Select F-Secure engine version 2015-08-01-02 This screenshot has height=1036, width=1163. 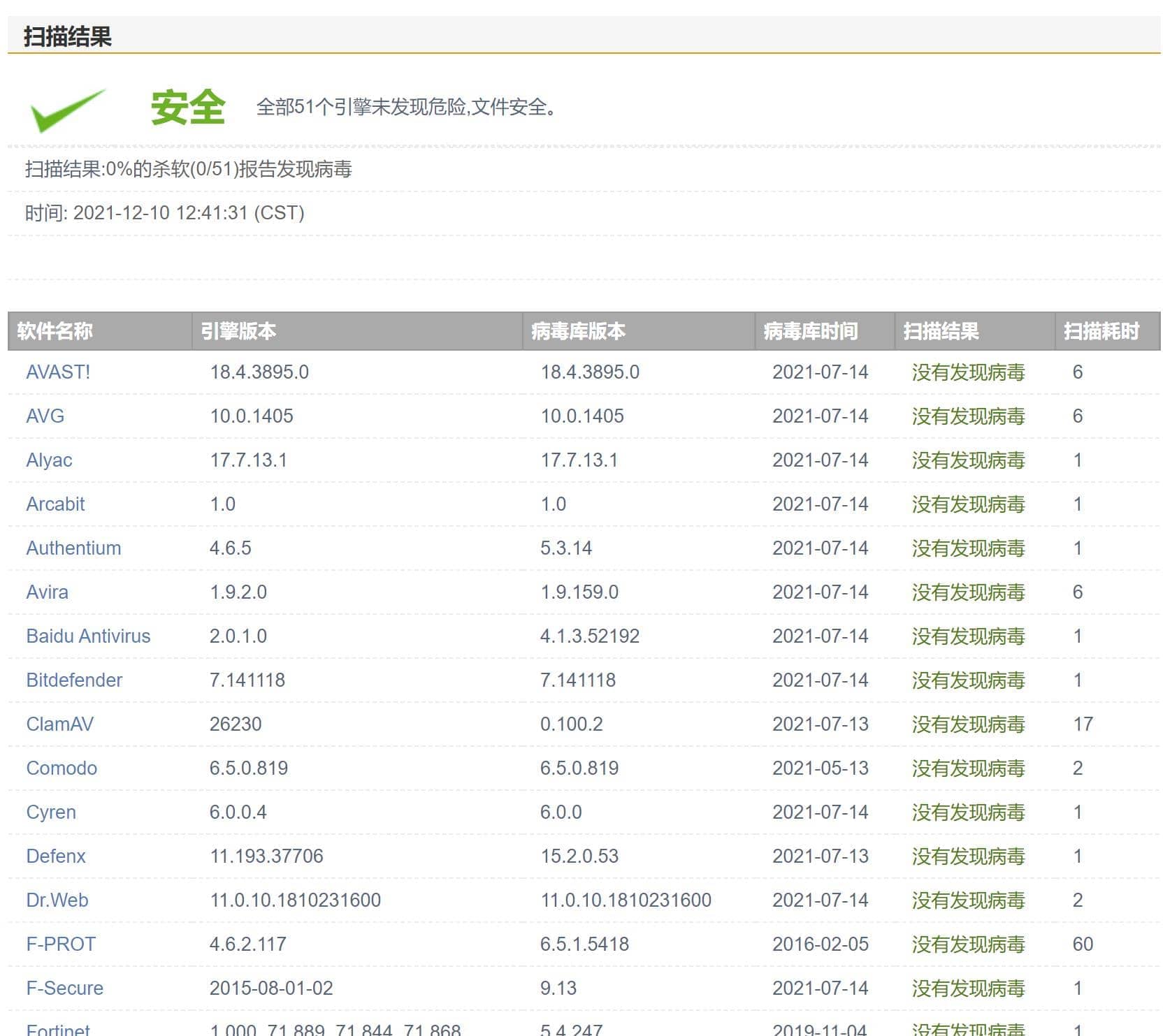click(x=271, y=988)
